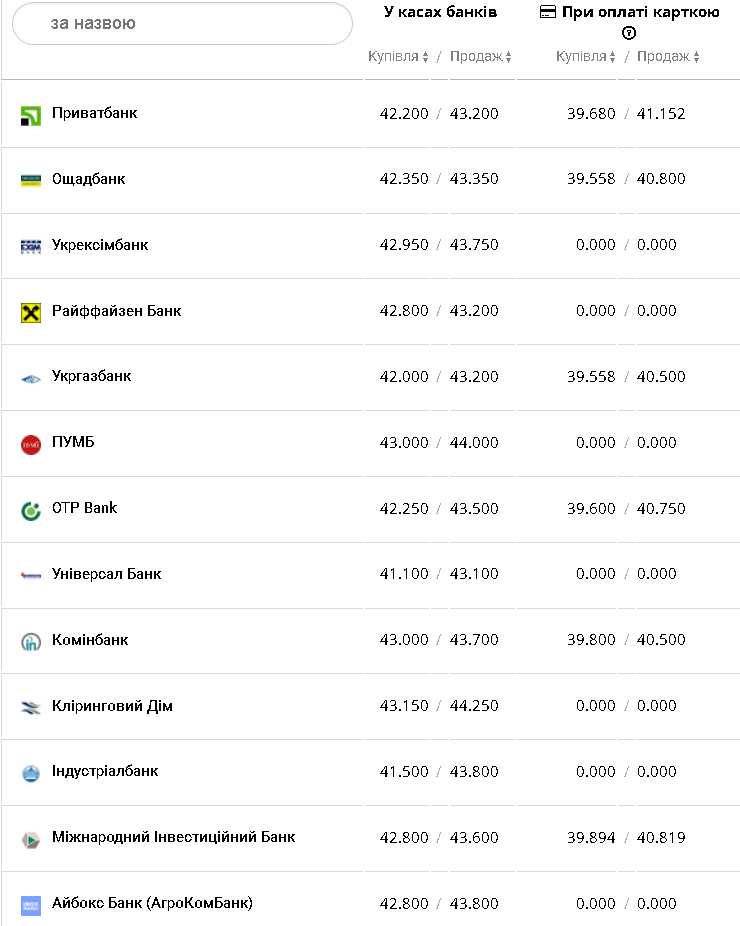Image resolution: width=740 pixels, height=926 pixels.
Task: Sort by cash desk Купівля rate
Action: pos(398,57)
